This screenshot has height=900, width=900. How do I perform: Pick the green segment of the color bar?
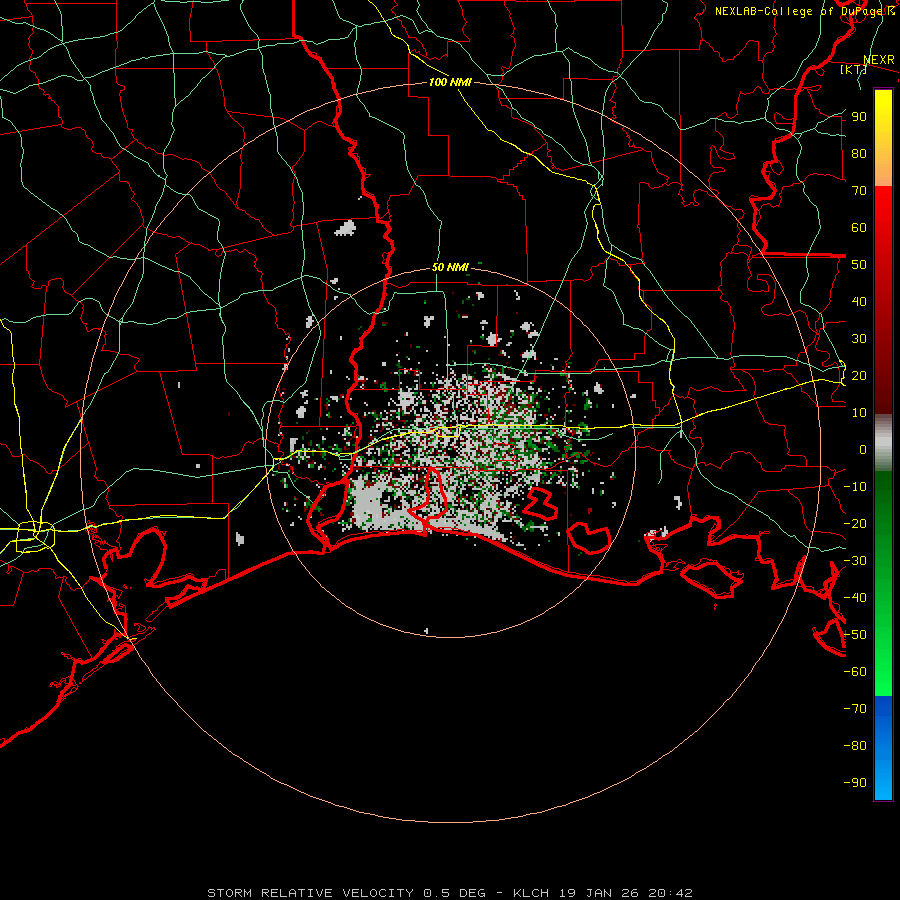click(883, 584)
